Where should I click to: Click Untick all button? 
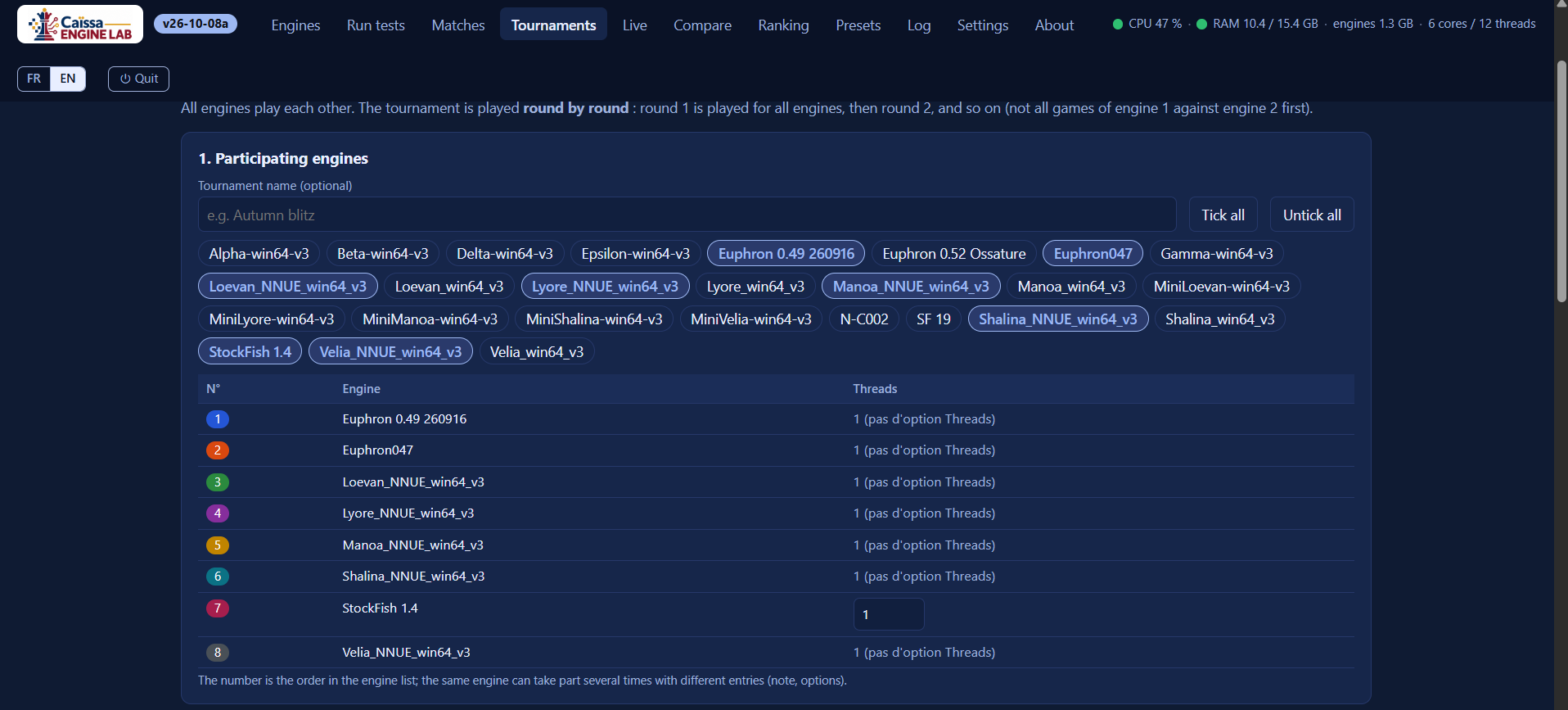tap(1312, 215)
